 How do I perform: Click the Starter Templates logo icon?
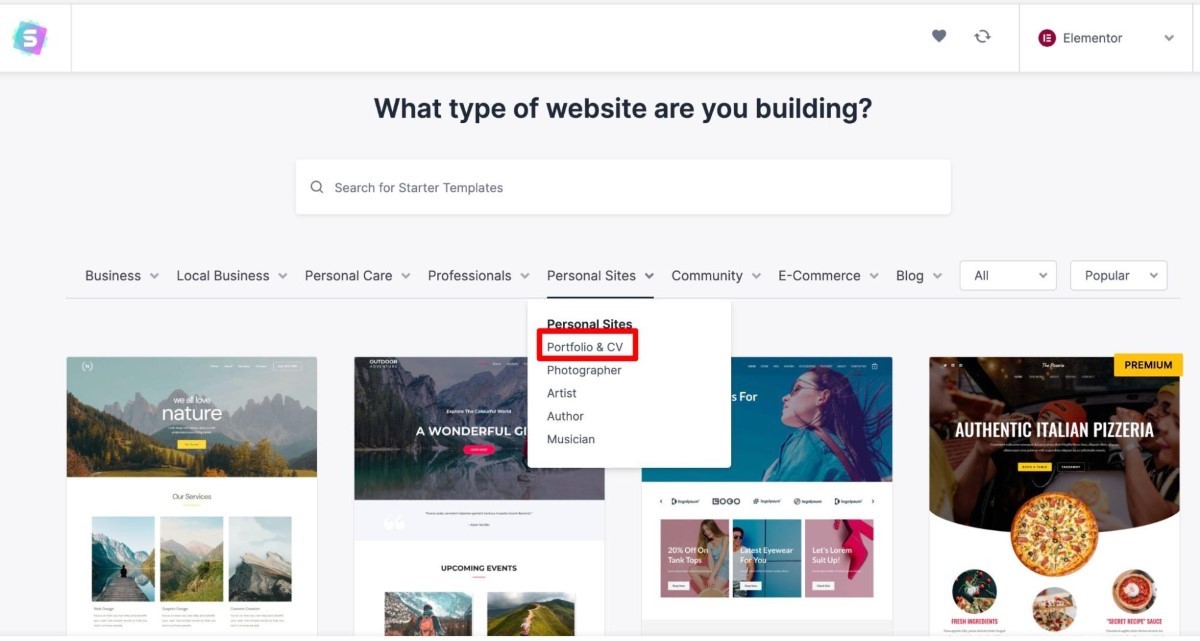(30, 38)
